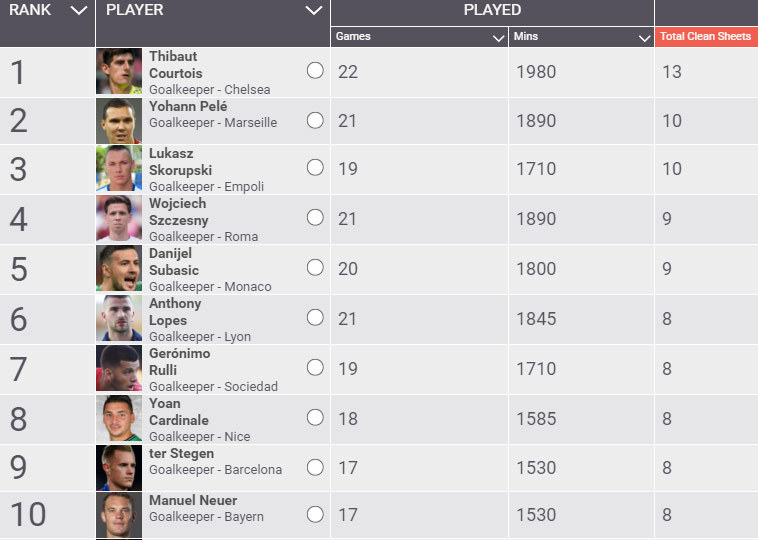Open Manuel Neuer player name link
The image size is (758, 540).
tap(193, 500)
